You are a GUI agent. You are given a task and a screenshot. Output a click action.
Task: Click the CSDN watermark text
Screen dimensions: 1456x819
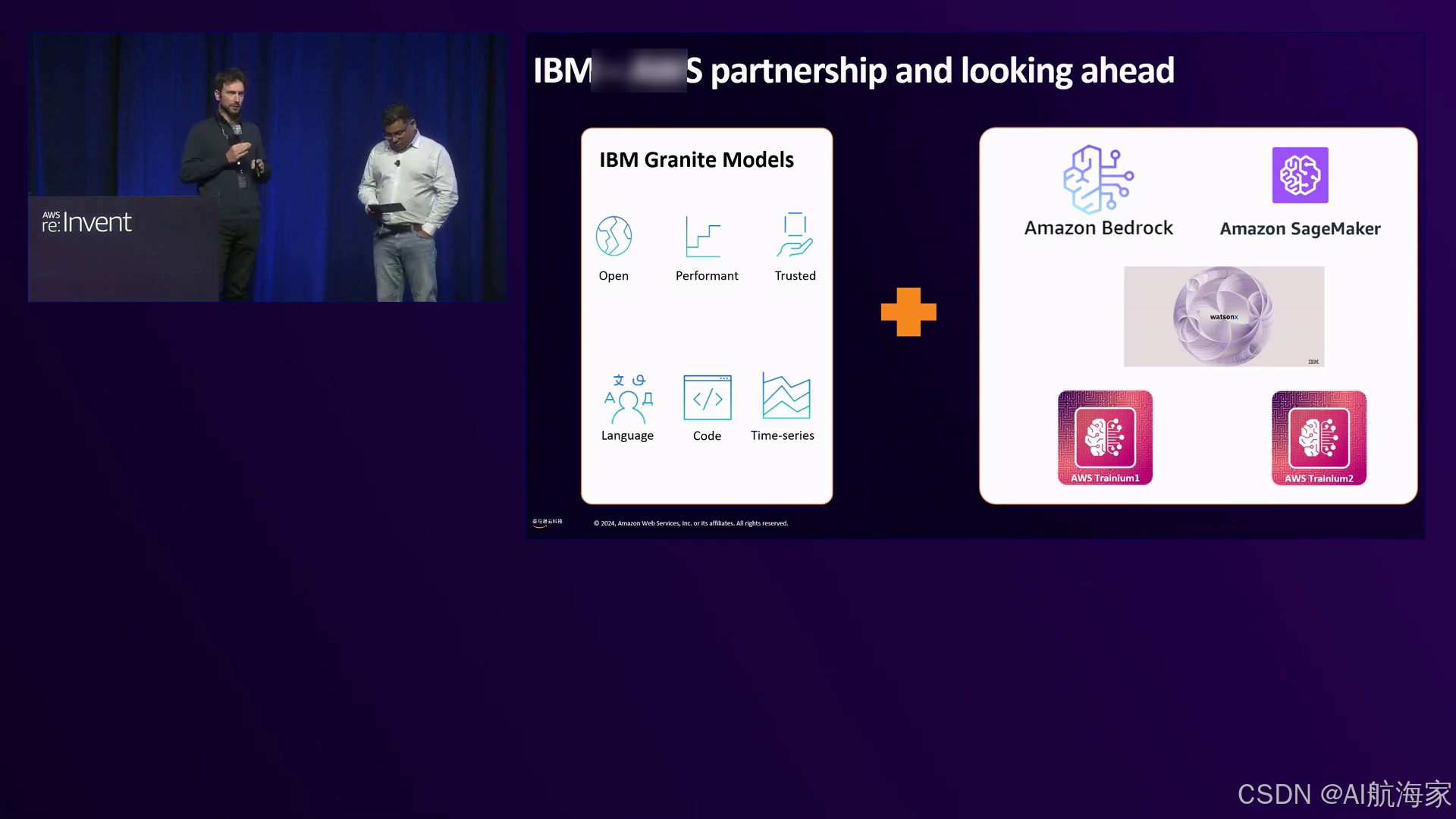[1343, 794]
